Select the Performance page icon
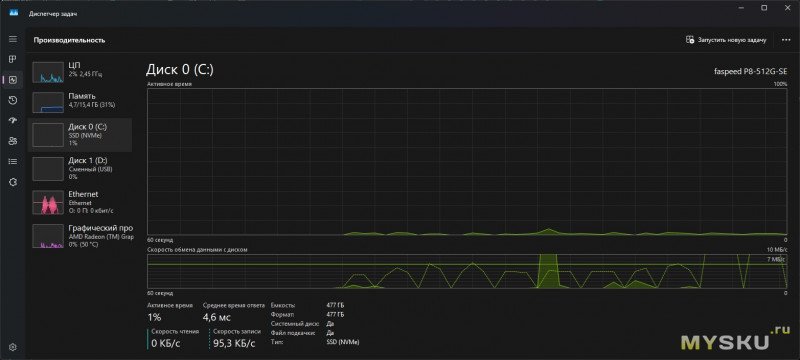 pos(13,80)
